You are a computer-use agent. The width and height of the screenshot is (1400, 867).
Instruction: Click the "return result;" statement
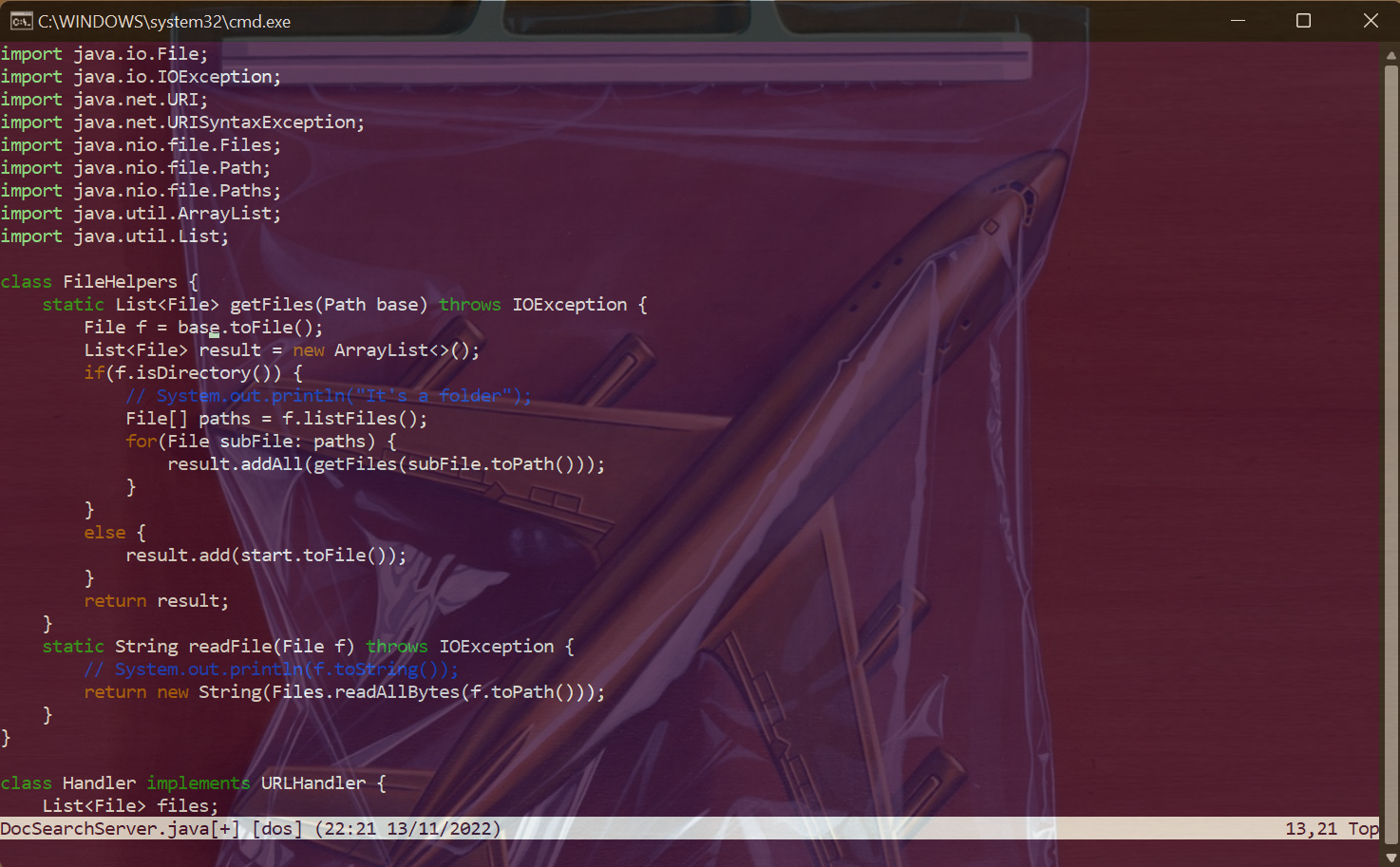pos(156,601)
